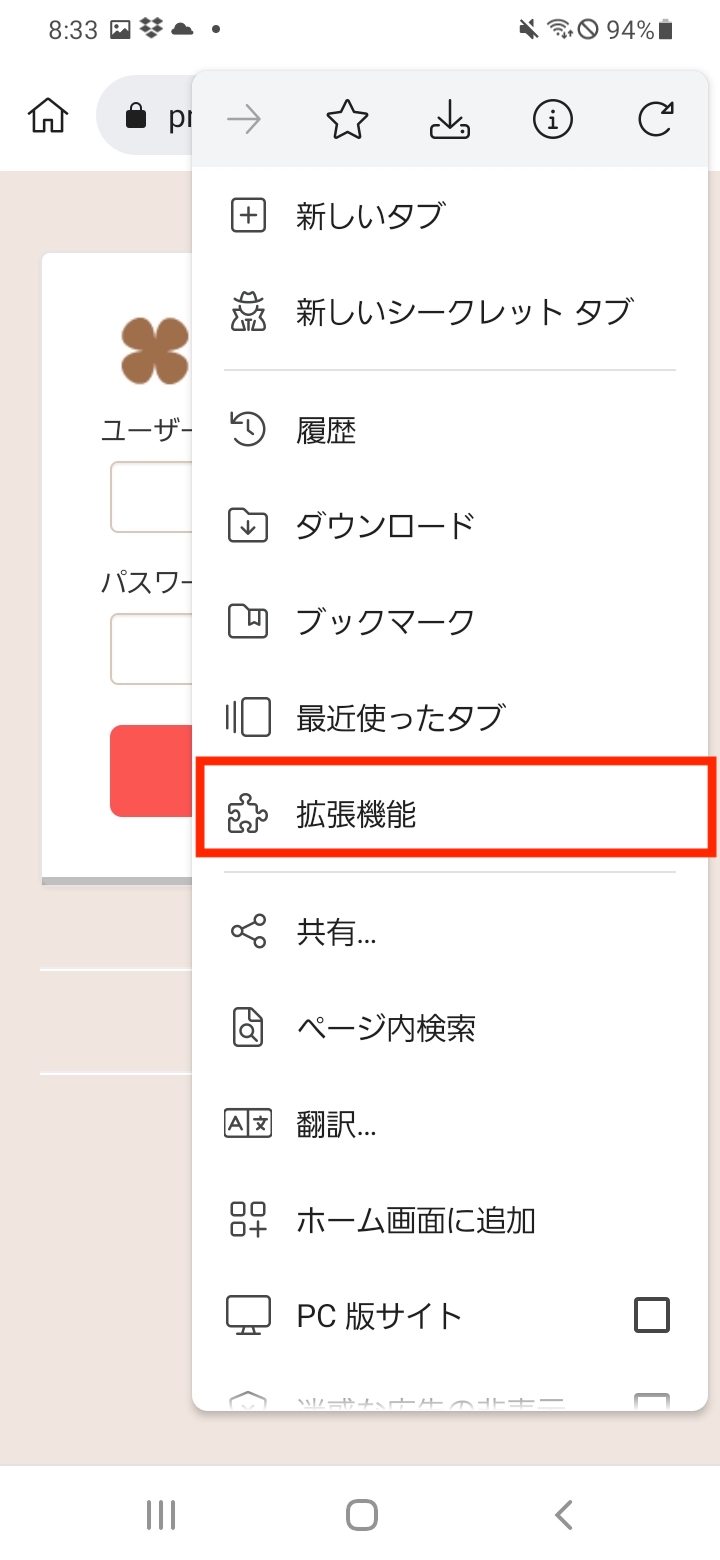Reload the page with the refresh icon

pos(655,121)
